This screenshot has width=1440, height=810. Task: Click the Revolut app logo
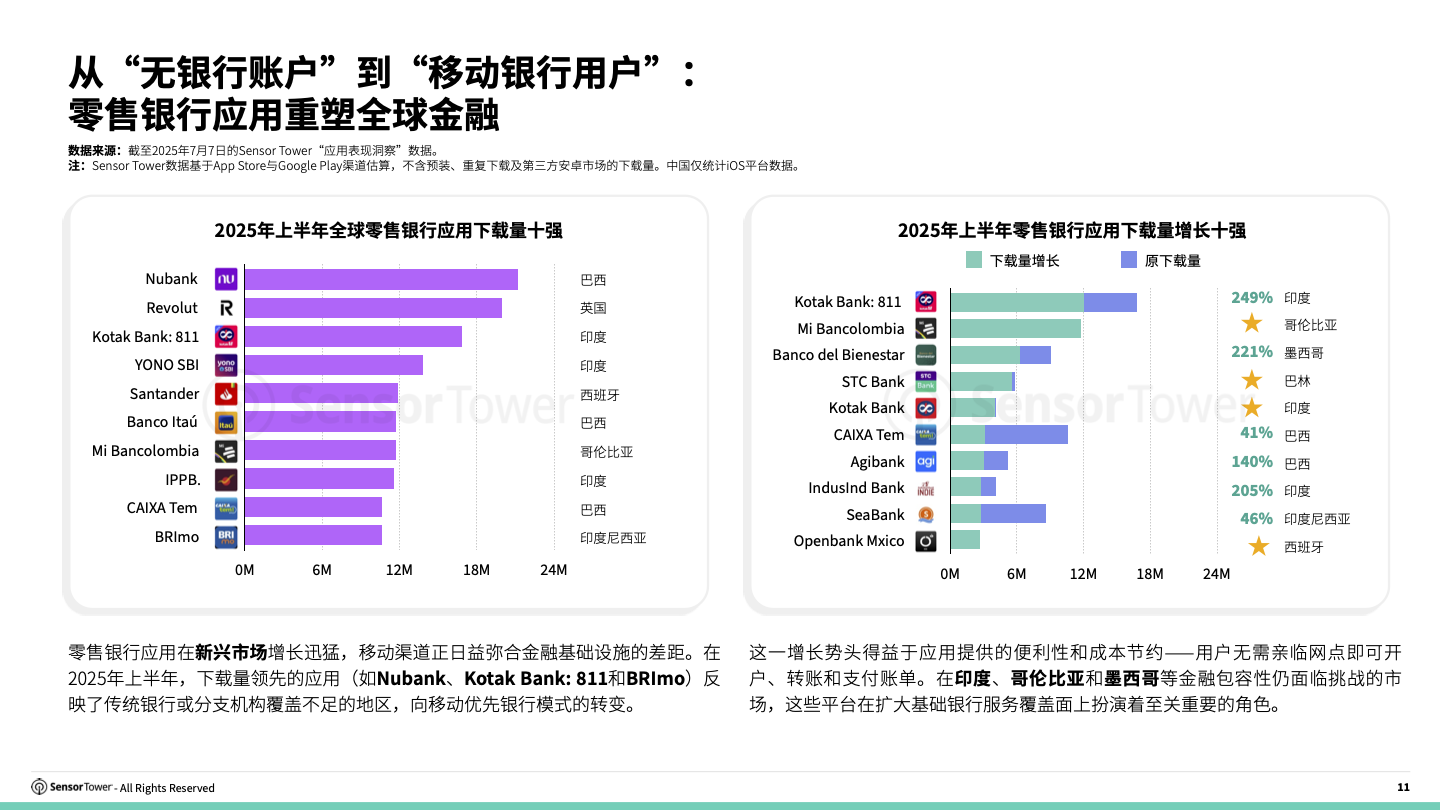pos(226,308)
